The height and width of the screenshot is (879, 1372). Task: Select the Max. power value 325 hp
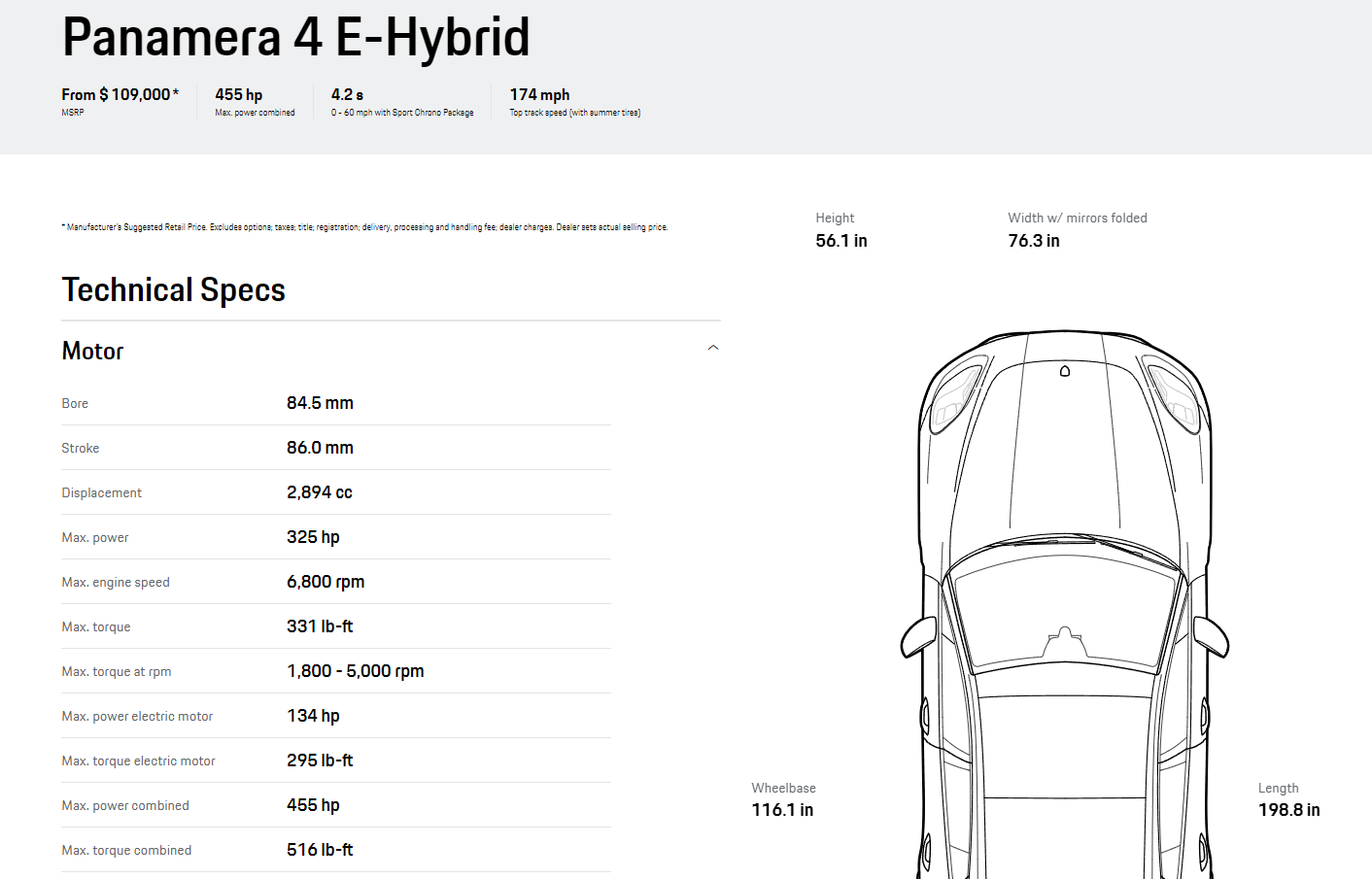[313, 537]
